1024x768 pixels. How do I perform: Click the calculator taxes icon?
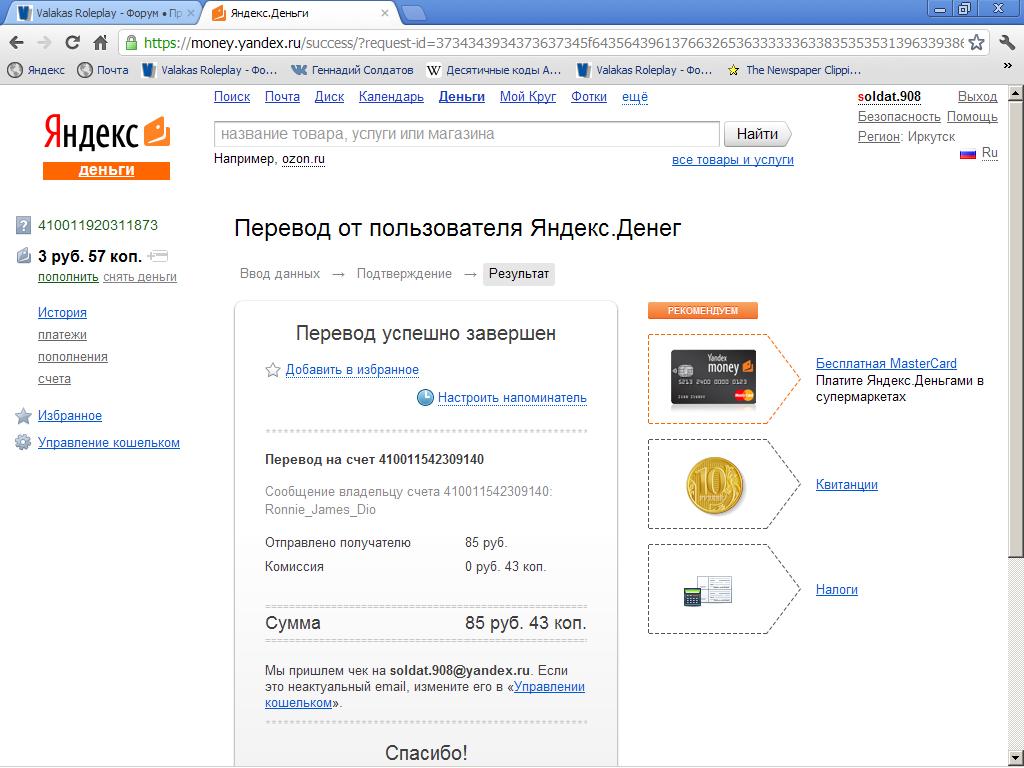pyautogui.click(x=707, y=590)
